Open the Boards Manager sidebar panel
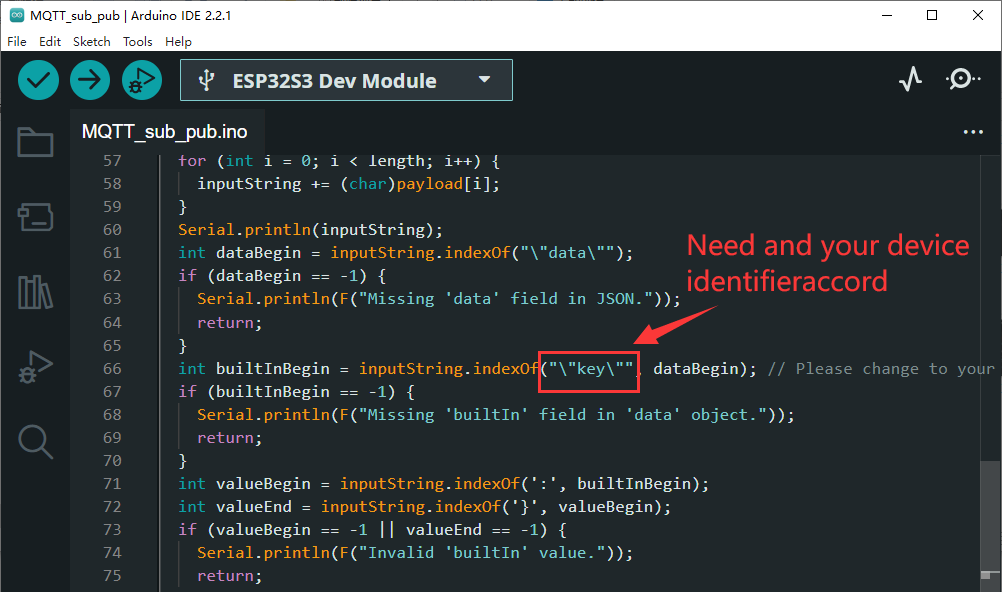The width and height of the screenshot is (1002, 592). 35,216
